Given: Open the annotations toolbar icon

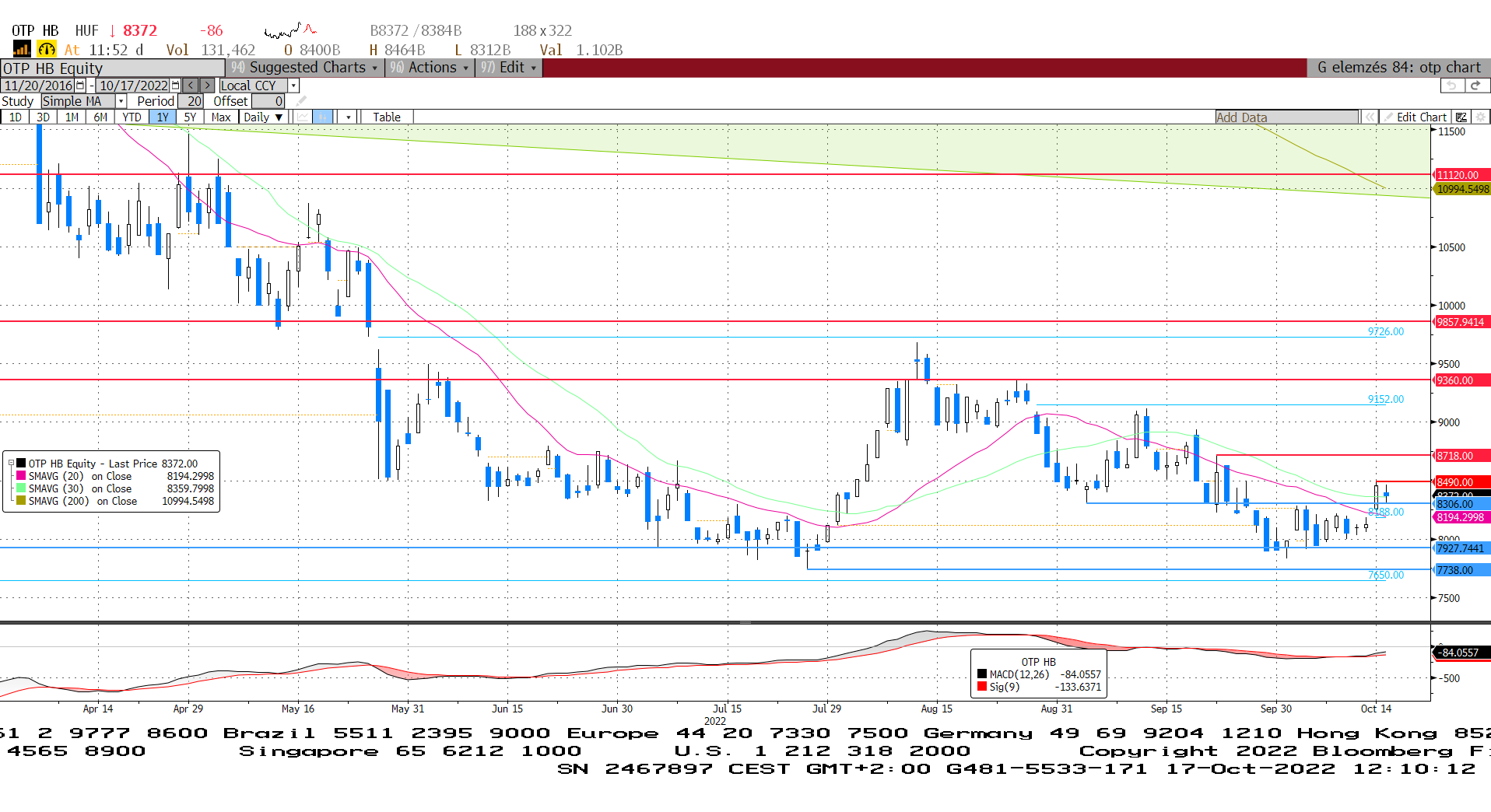Looking at the screenshot, I should pyautogui.click(x=1461, y=117).
